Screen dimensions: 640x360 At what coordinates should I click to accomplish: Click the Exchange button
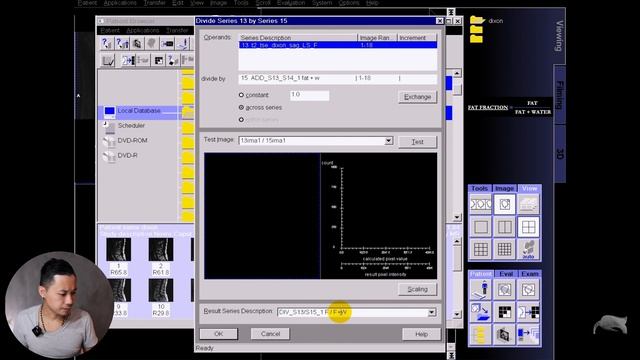point(417,97)
